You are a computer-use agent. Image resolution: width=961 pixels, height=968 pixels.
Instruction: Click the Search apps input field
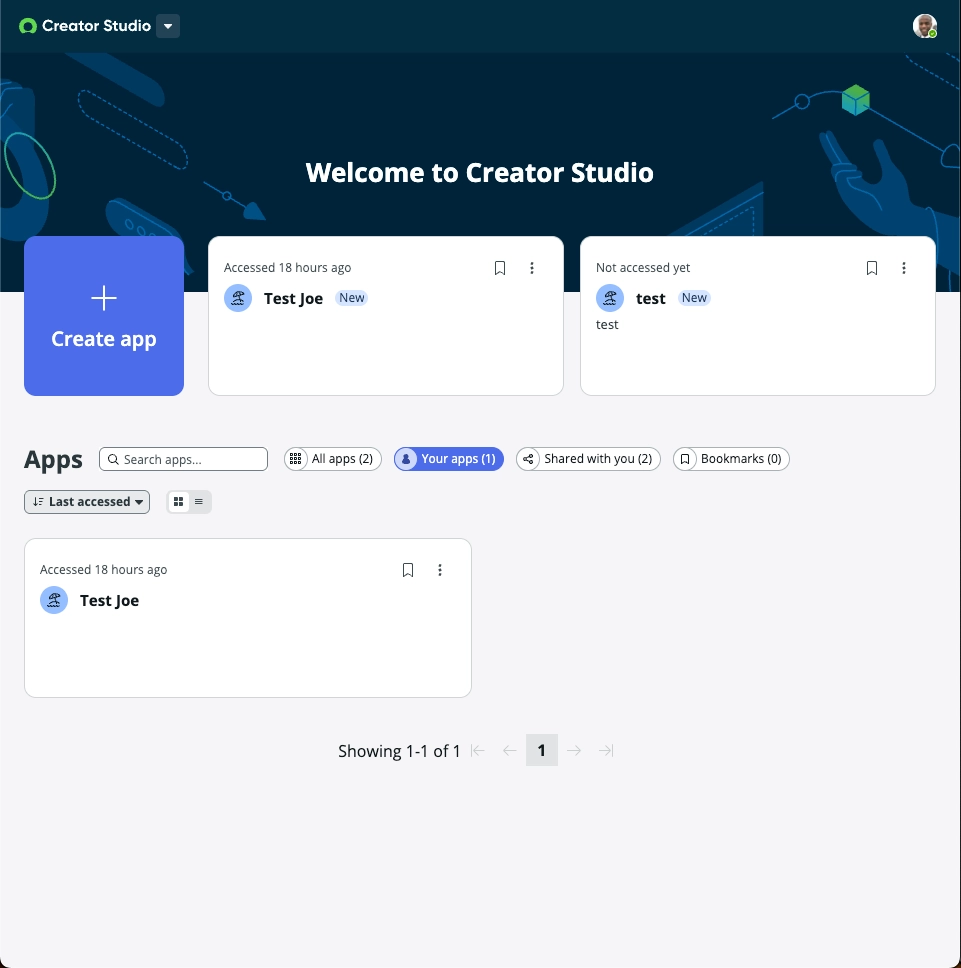point(190,459)
